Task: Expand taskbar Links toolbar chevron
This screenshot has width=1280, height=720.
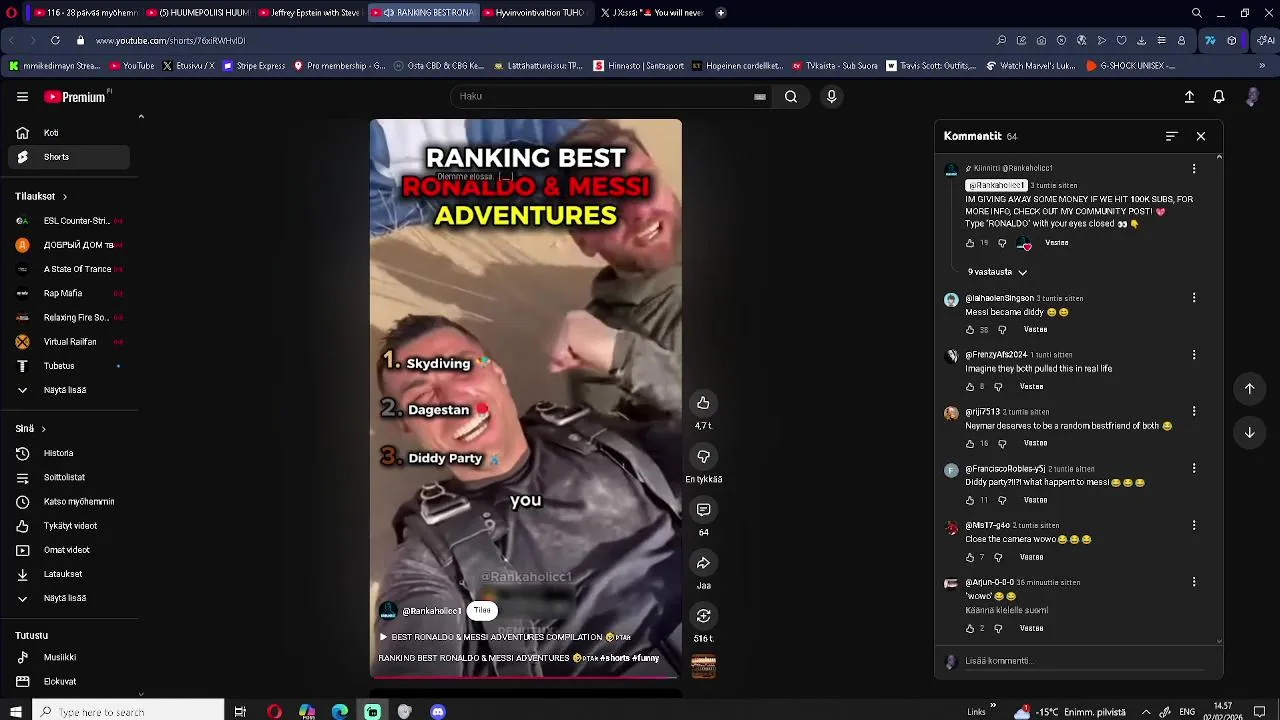Action: [x=992, y=706]
